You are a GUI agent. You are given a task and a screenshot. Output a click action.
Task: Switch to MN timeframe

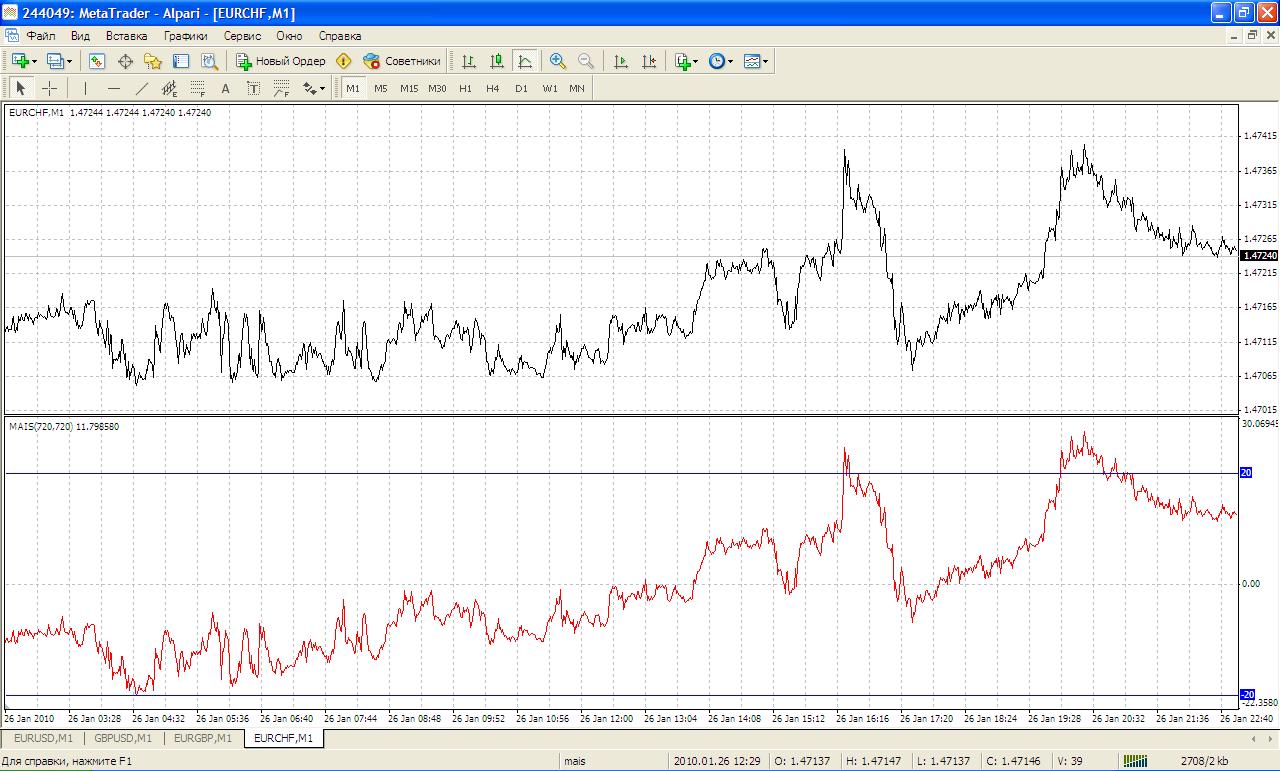coord(577,88)
